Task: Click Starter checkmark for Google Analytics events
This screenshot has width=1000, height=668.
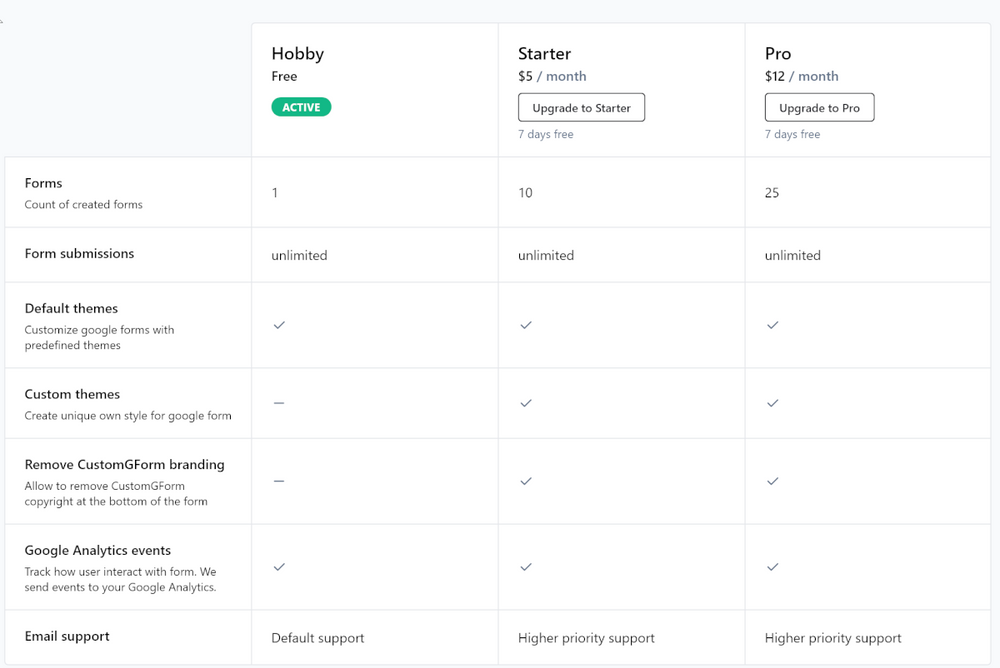Action: (526, 567)
